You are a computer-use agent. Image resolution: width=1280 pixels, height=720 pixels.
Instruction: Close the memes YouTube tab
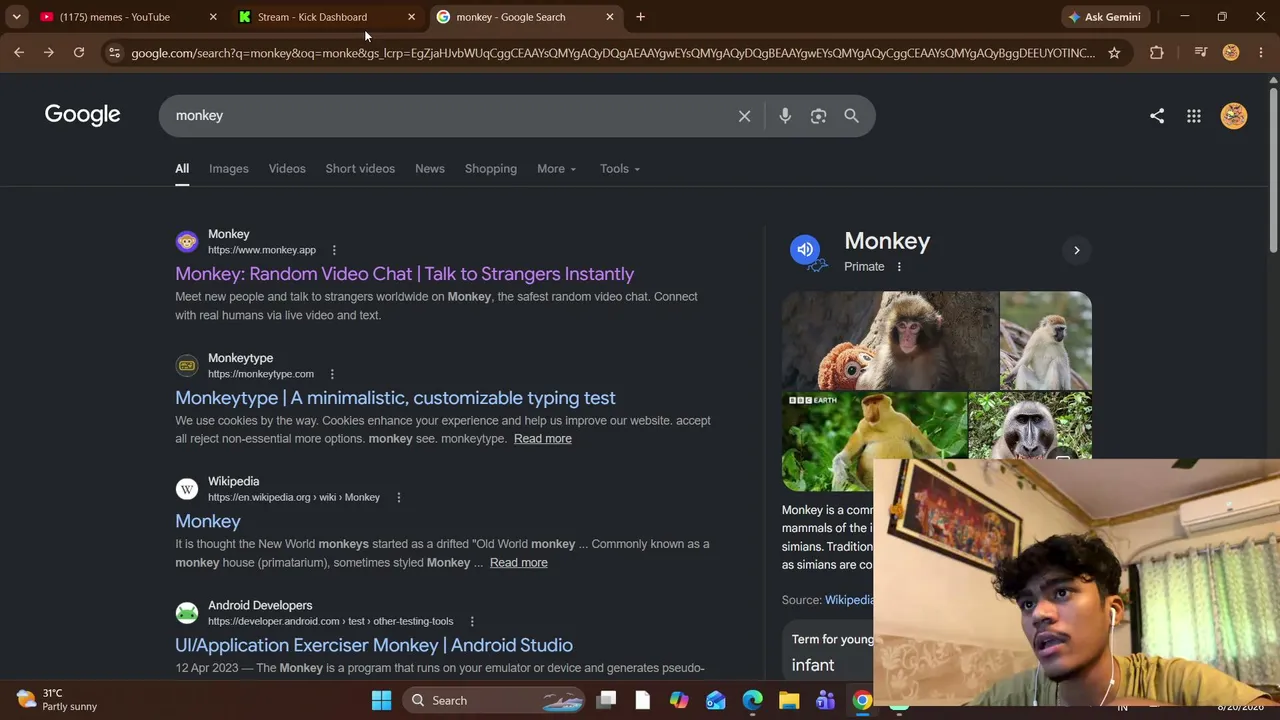tap(213, 17)
